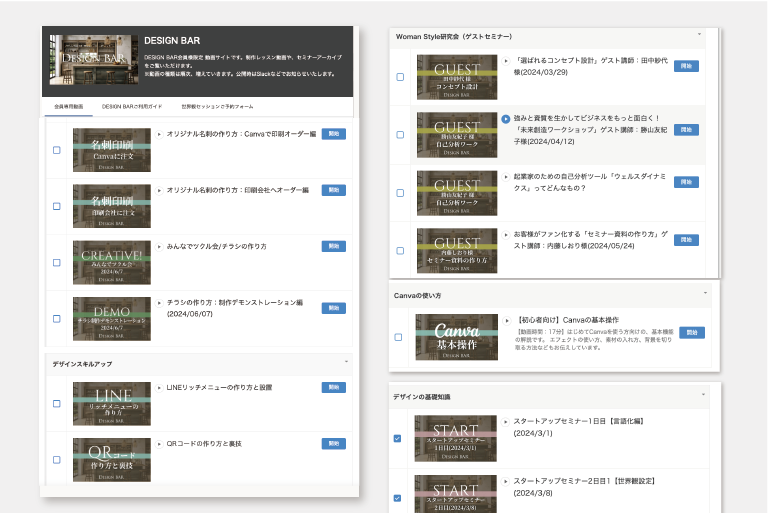
Task: Uncheck the スタートアップセミナー1日目 checkbox
Action: 399,438
